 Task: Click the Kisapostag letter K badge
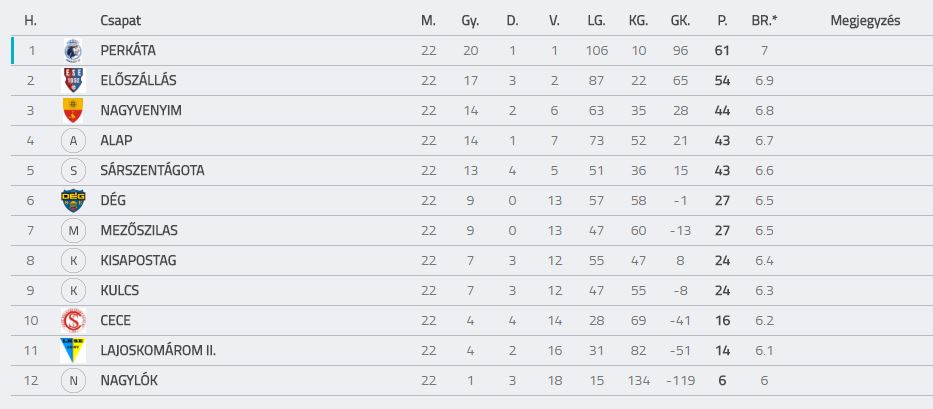[x=73, y=260]
